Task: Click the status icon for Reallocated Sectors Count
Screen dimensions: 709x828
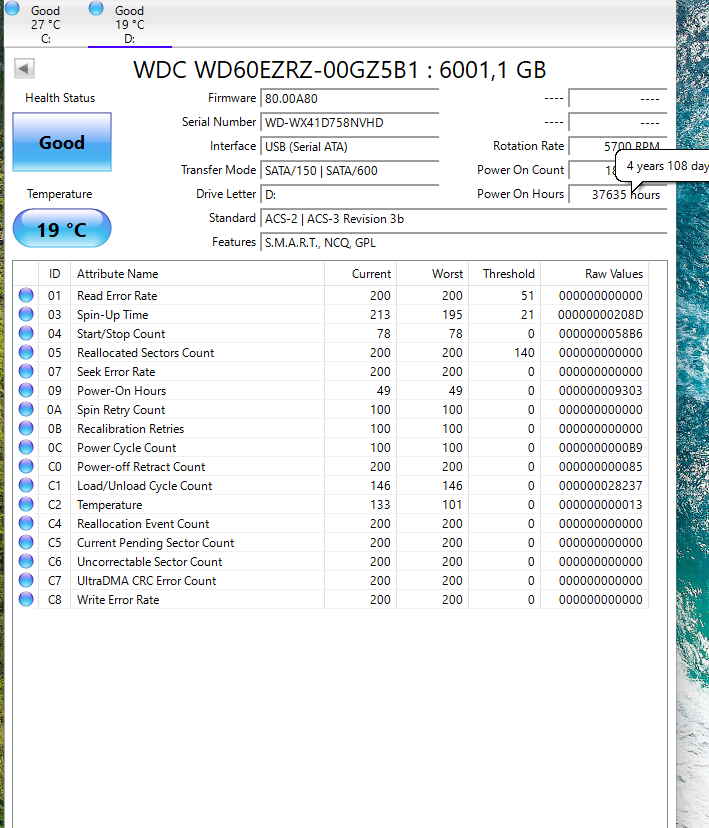Action: coord(26,352)
